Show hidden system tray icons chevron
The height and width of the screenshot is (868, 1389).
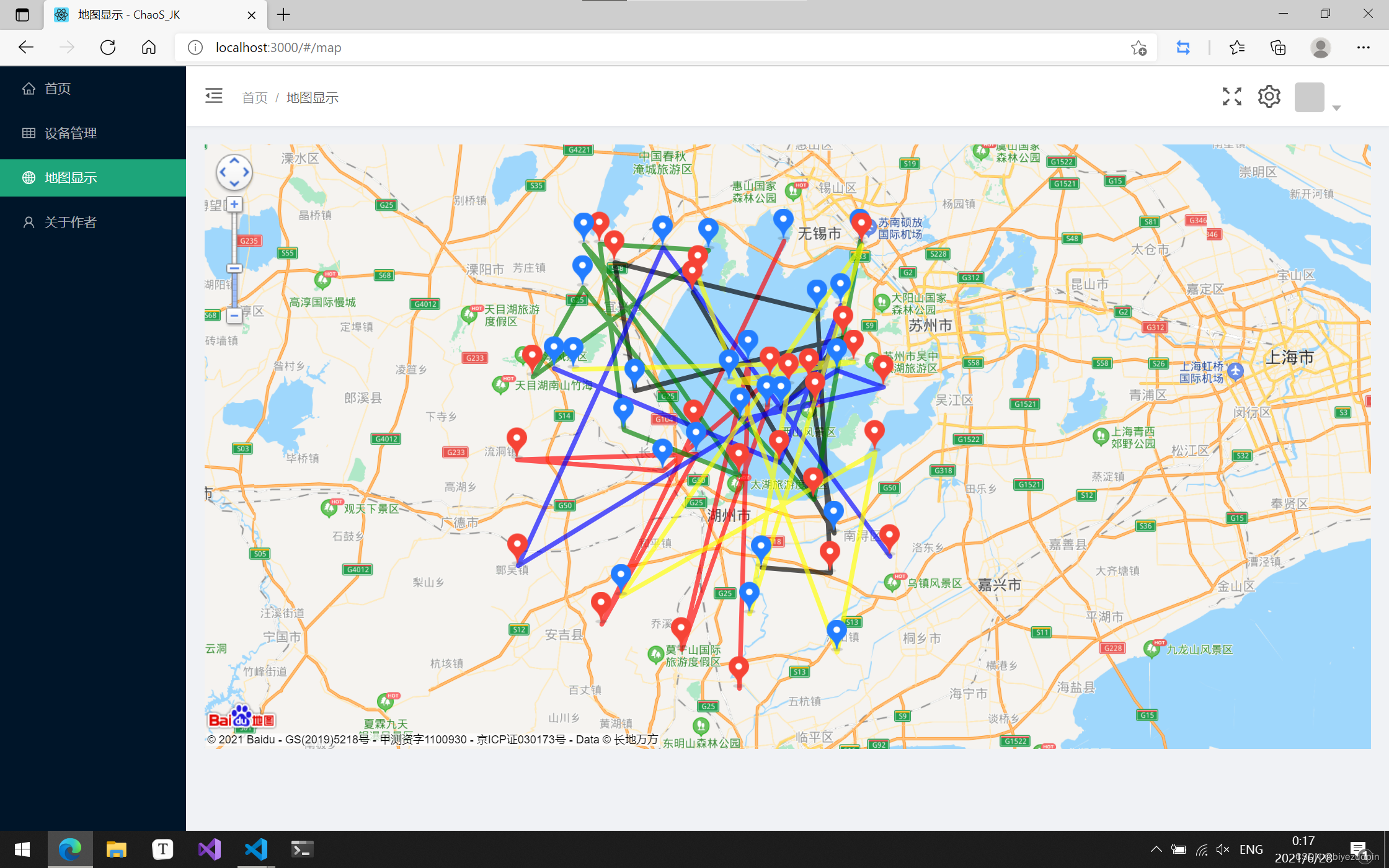pyautogui.click(x=1155, y=849)
